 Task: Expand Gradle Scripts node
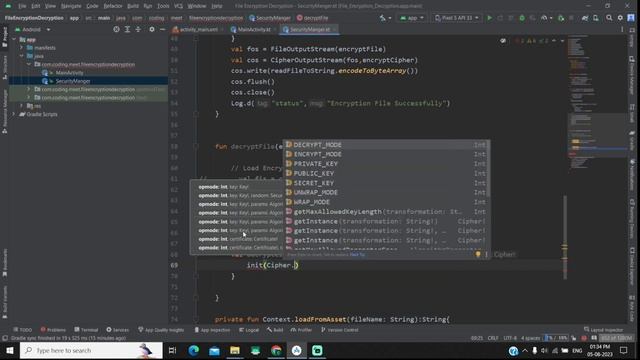point(14,114)
